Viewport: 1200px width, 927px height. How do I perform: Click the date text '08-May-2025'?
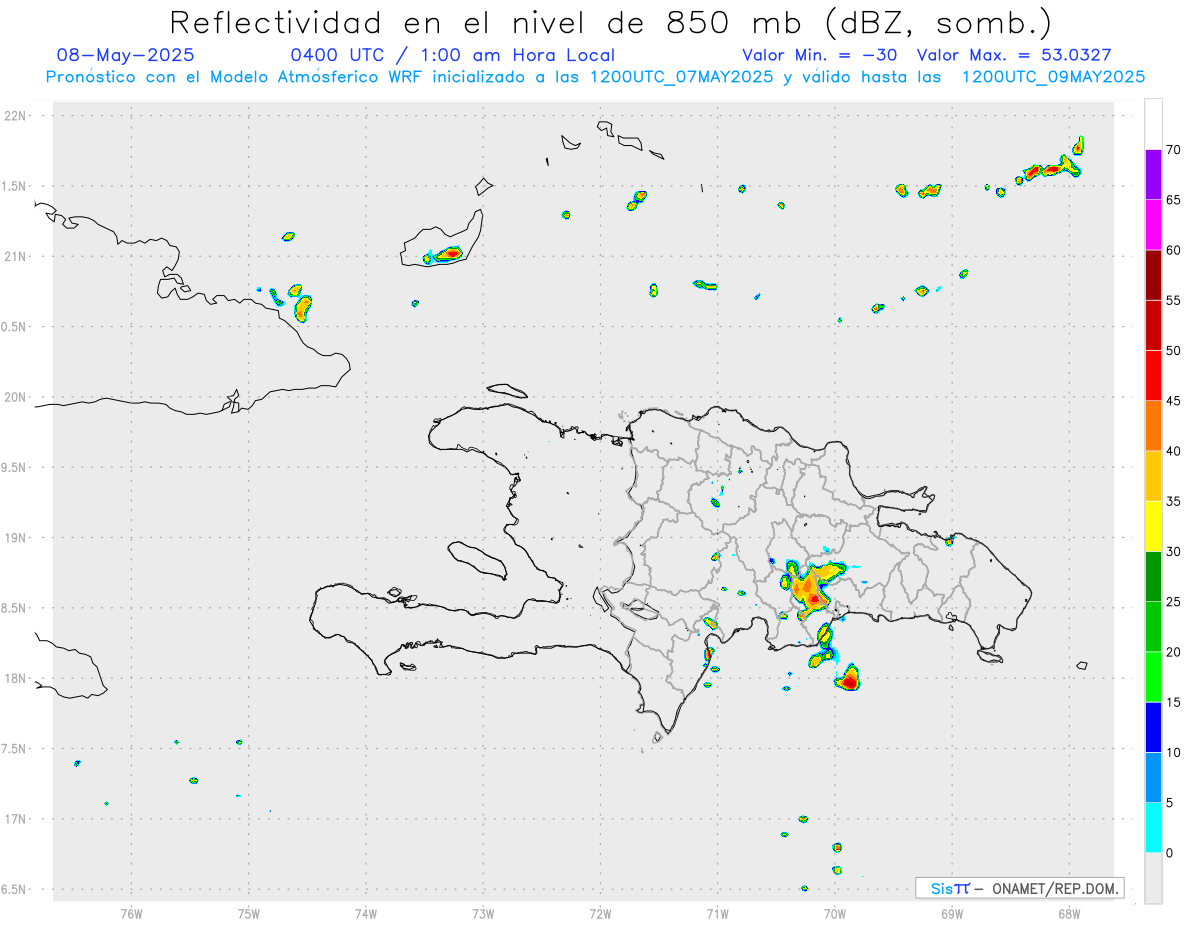[x=126, y=55]
